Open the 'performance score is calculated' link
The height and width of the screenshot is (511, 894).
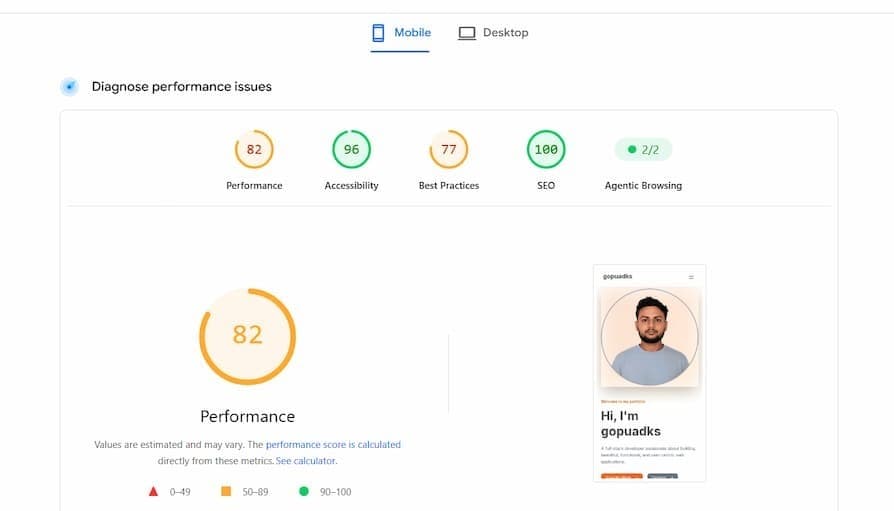pos(333,444)
